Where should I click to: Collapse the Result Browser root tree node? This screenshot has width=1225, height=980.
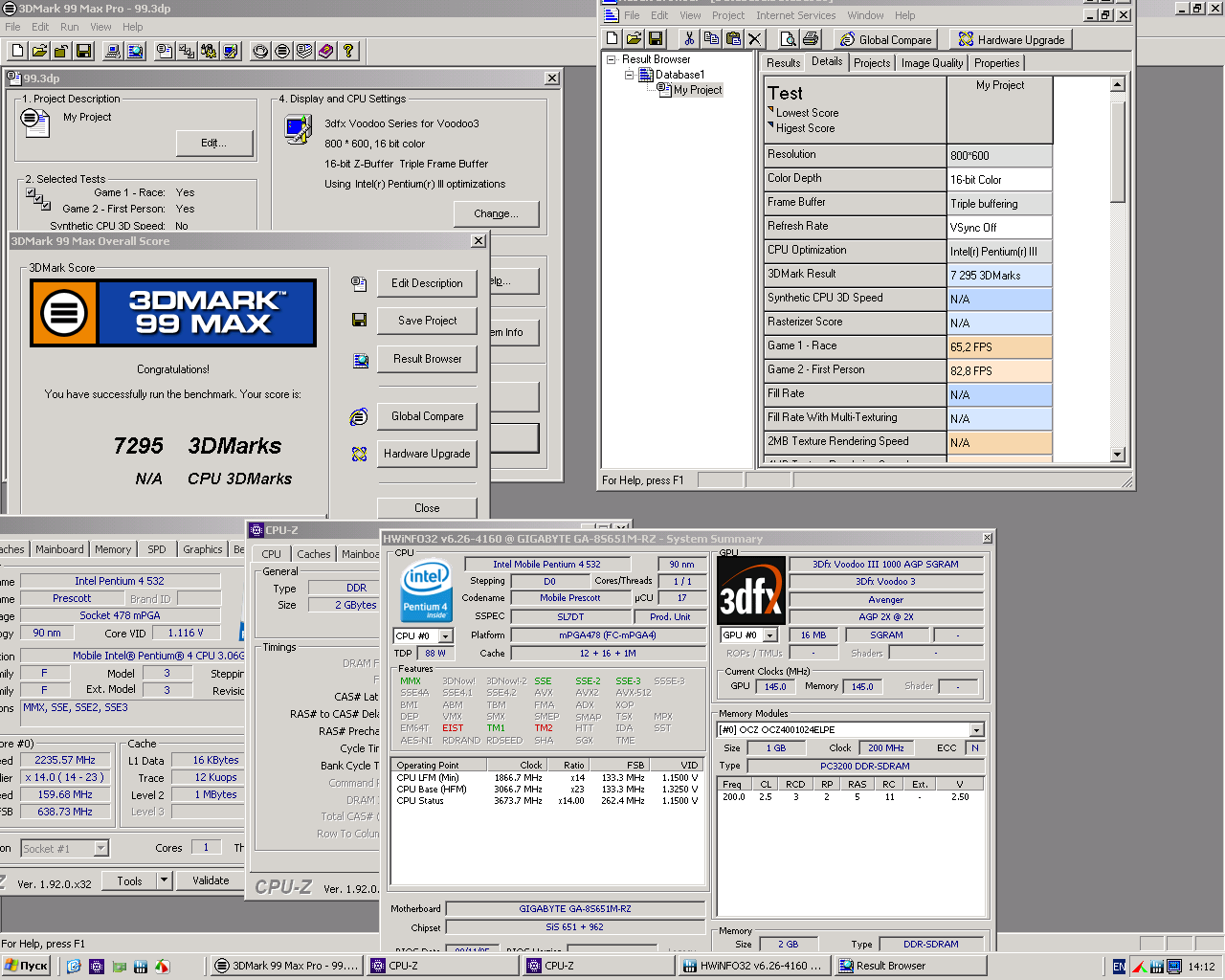611,59
